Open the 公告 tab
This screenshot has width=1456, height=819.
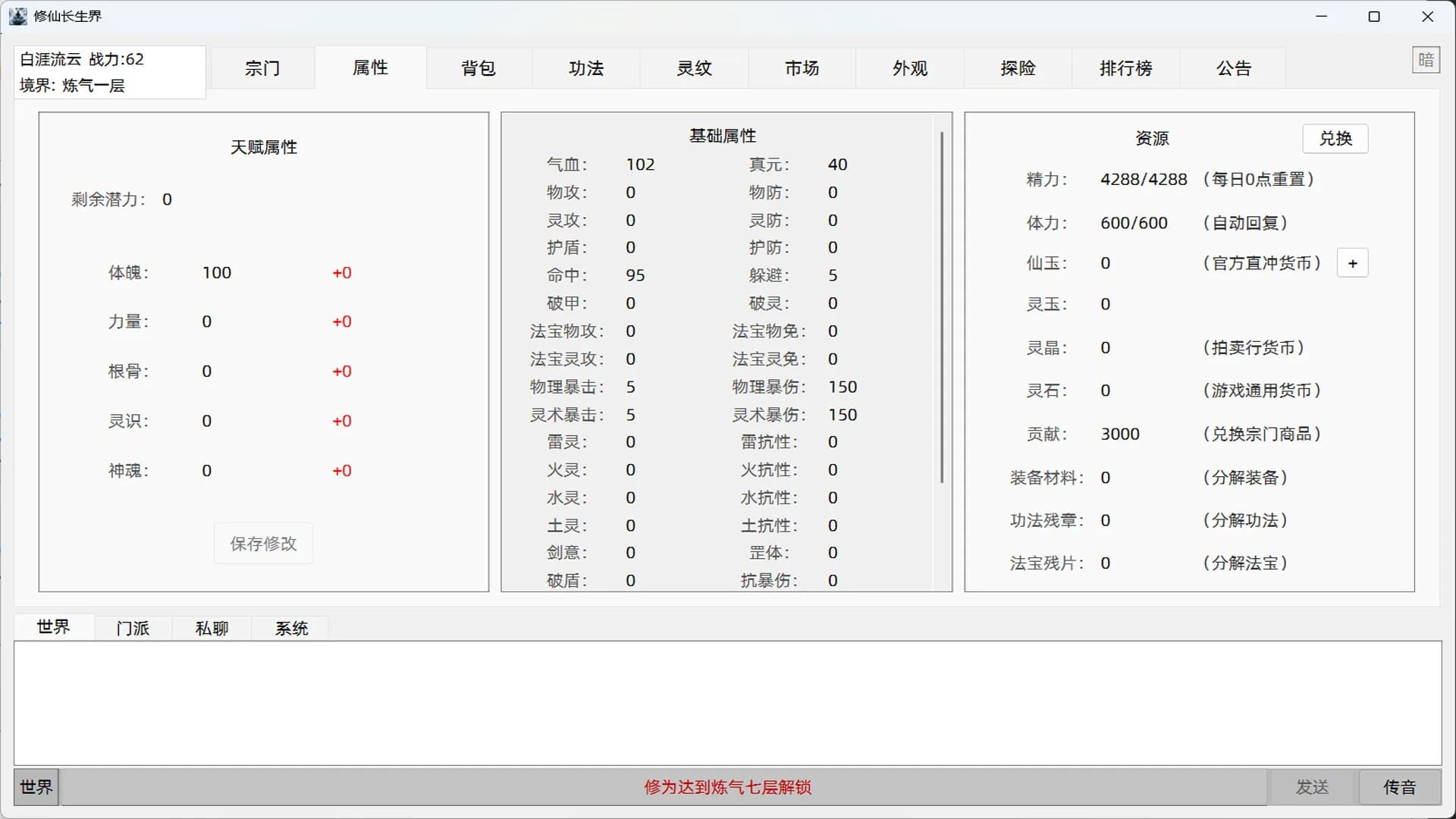(1234, 68)
